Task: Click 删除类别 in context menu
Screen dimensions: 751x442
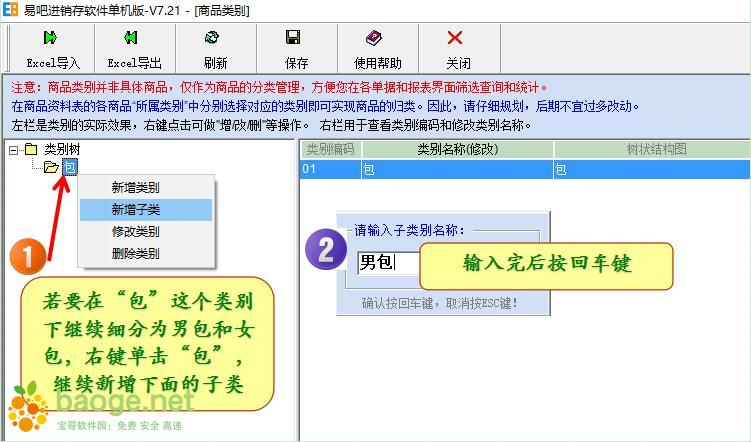Action: pos(135,254)
